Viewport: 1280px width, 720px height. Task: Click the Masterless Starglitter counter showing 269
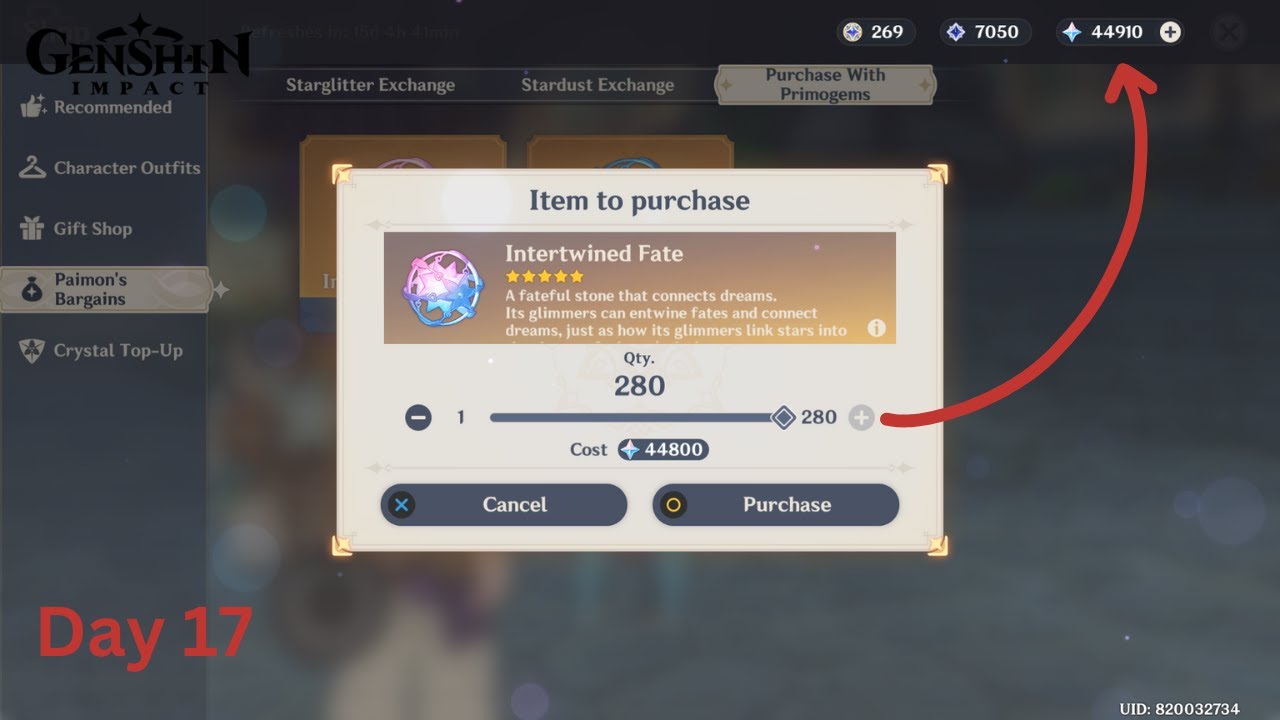coord(876,32)
